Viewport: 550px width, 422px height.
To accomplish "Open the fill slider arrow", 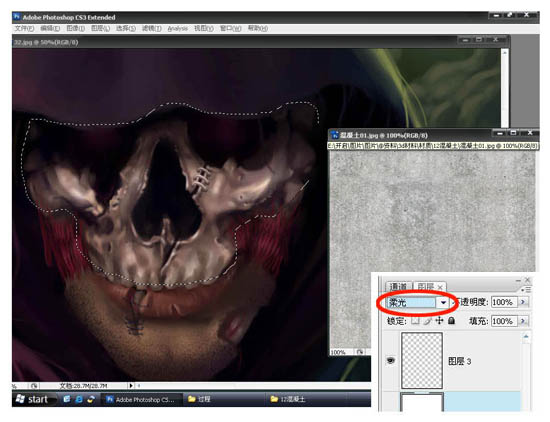I will [x=523, y=321].
